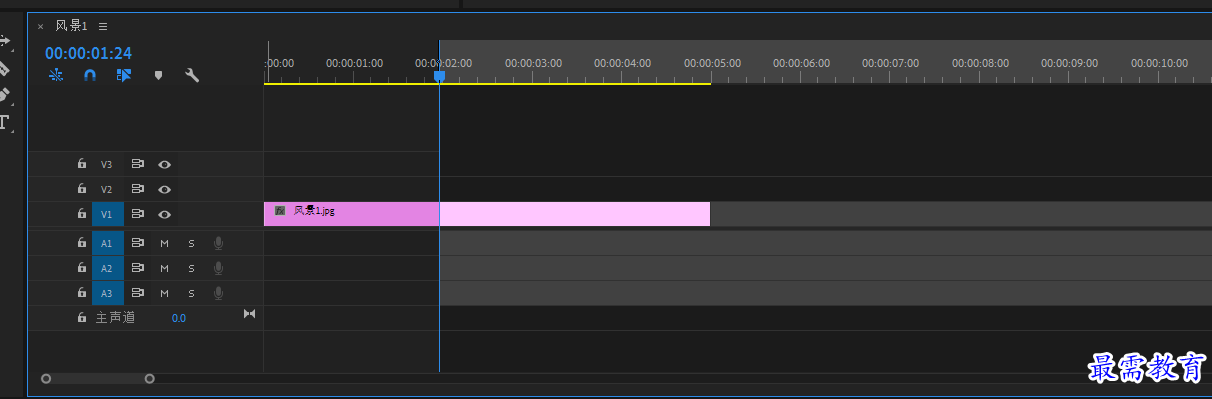
Task: Click voice-over record microphone on A3
Action: pyautogui.click(x=218, y=293)
